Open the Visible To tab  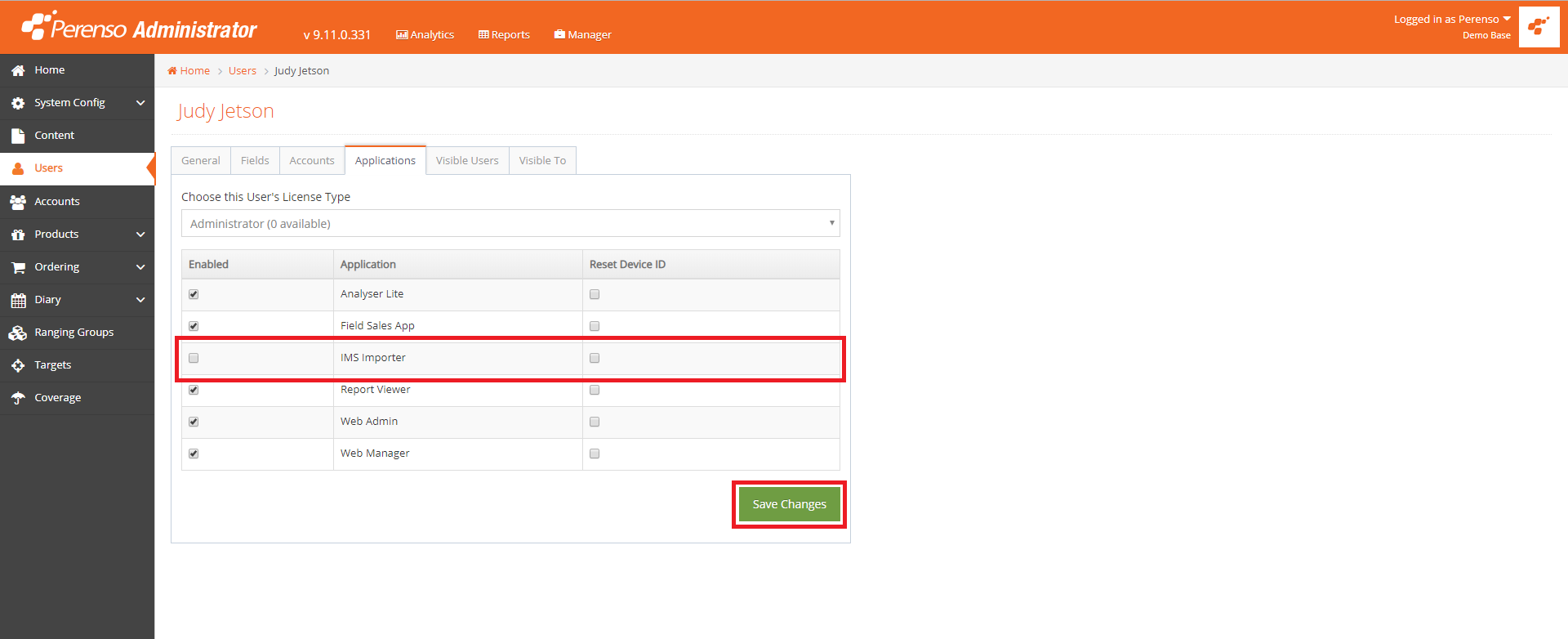pyautogui.click(x=542, y=160)
